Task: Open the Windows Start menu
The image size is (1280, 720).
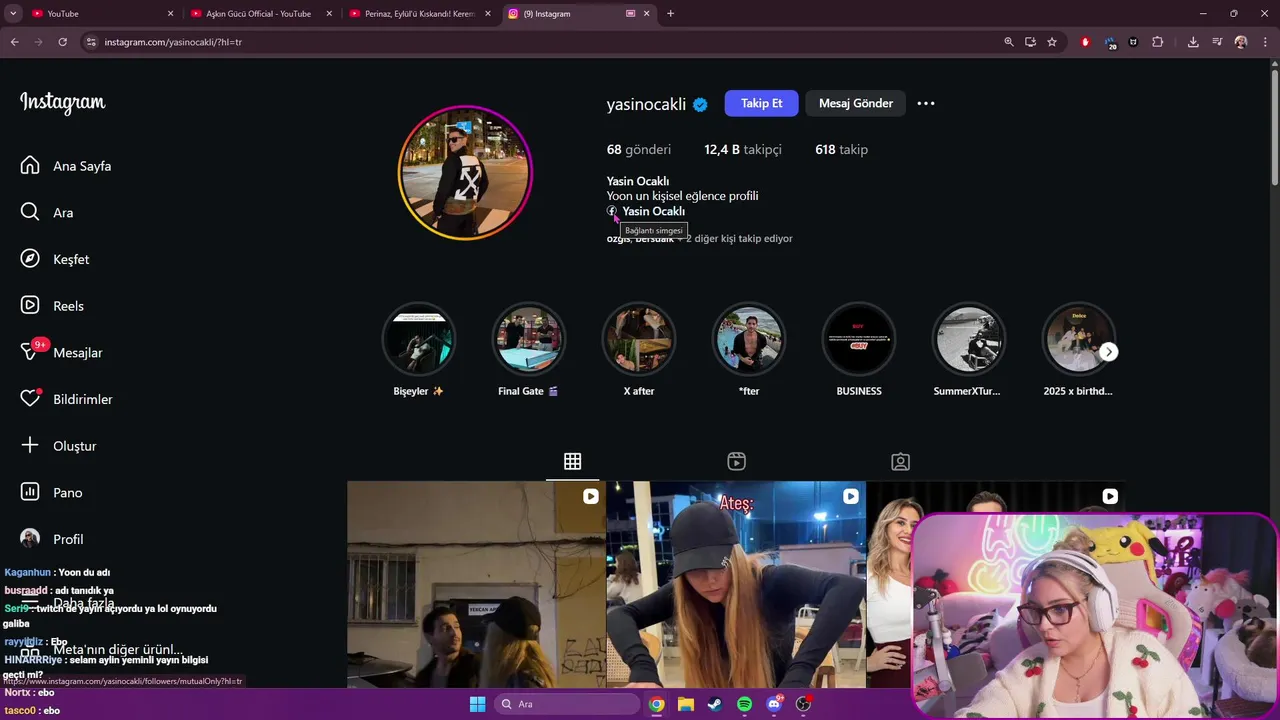Action: pyautogui.click(x=477, y=704)
